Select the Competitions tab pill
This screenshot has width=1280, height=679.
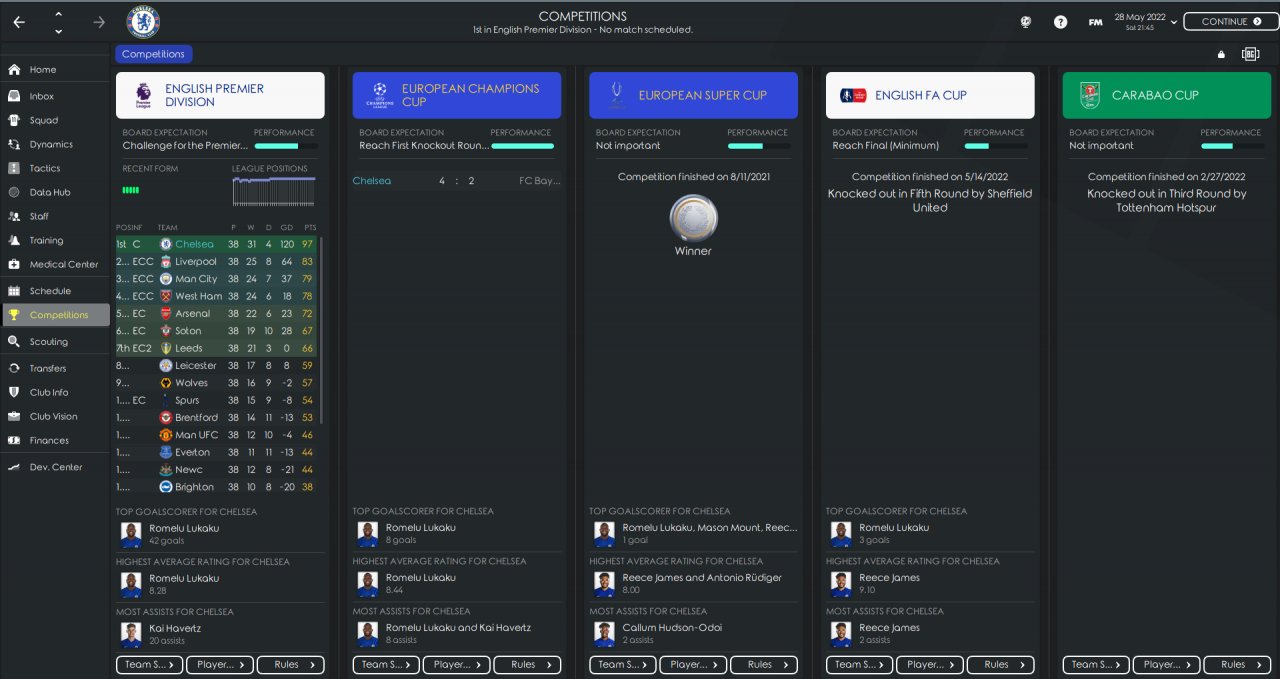click(153, 55)
